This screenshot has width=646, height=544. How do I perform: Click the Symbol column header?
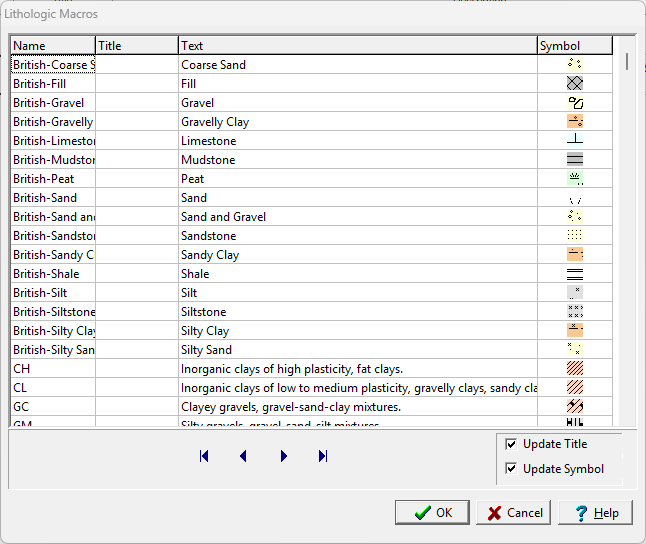[574, 46]
